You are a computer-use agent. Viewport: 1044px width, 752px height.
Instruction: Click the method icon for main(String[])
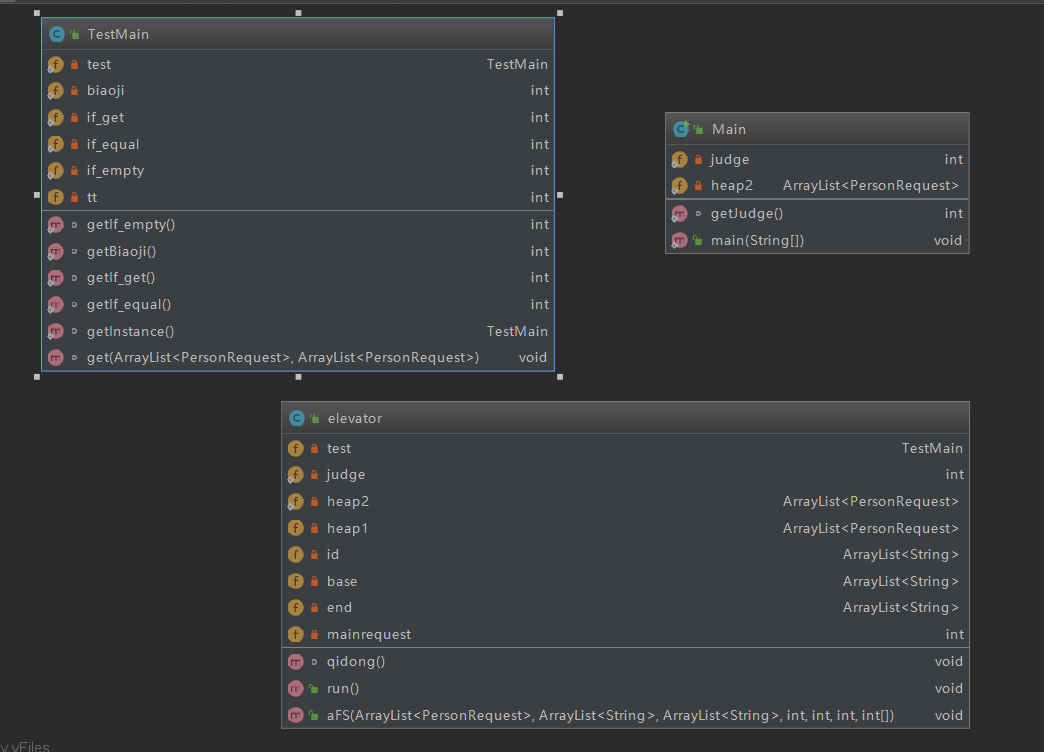click(679, 240)
